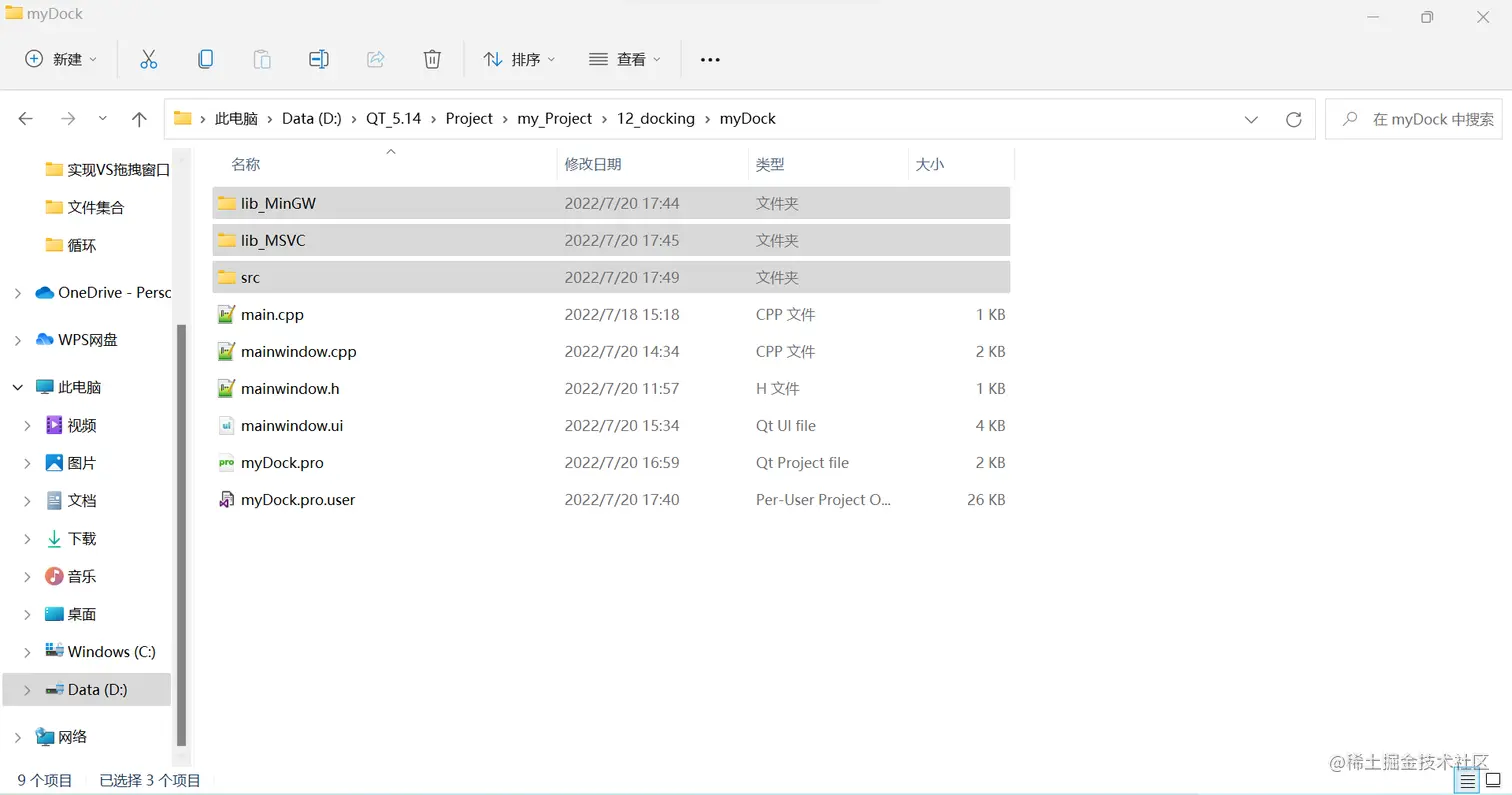This screenshot has height=795, width=1512.
Task: Click the navigation pane vertical scrollbar
Action: pyautogui.click(x=181, y=535)
